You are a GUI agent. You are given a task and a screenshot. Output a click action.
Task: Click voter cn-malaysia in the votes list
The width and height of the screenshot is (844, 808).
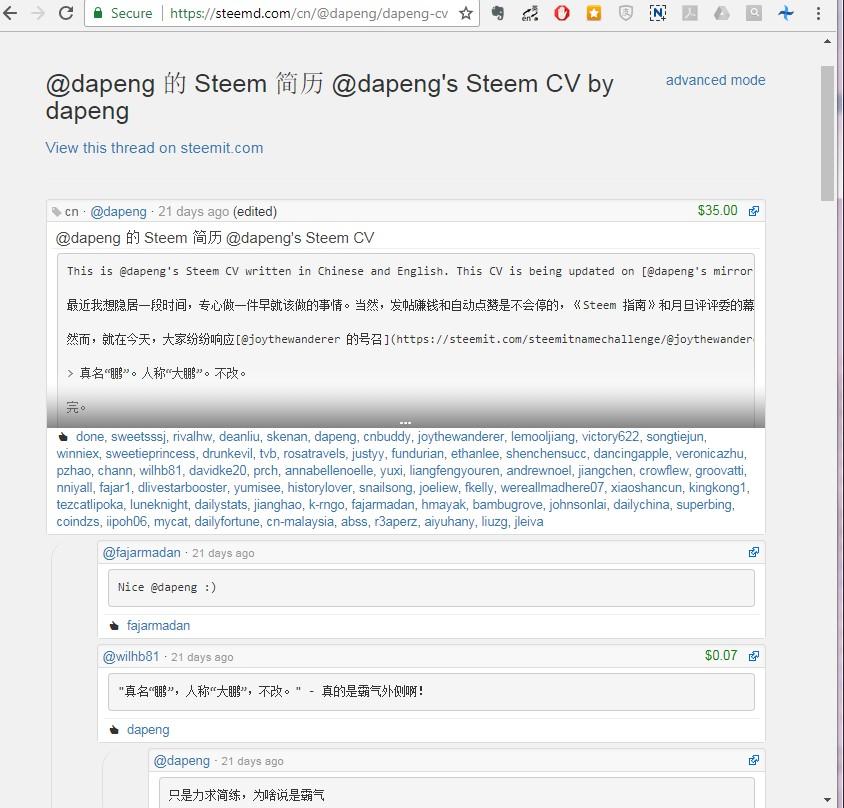(x=300, y=522)
